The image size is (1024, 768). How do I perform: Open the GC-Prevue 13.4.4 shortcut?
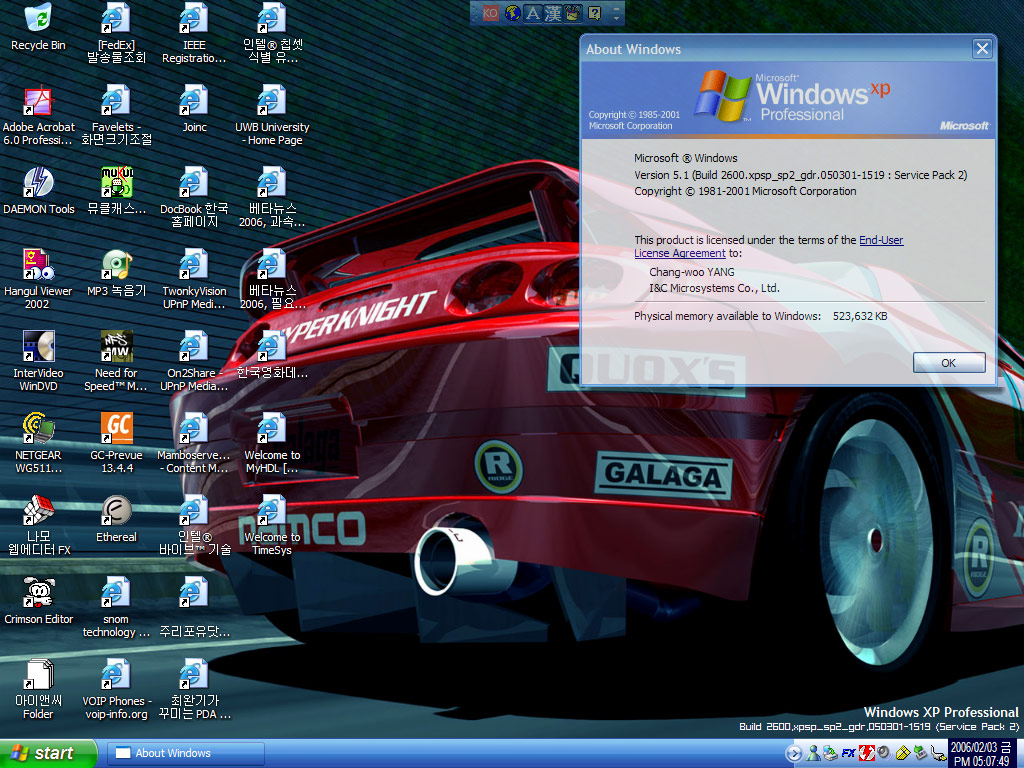click(x=116, y=430)
